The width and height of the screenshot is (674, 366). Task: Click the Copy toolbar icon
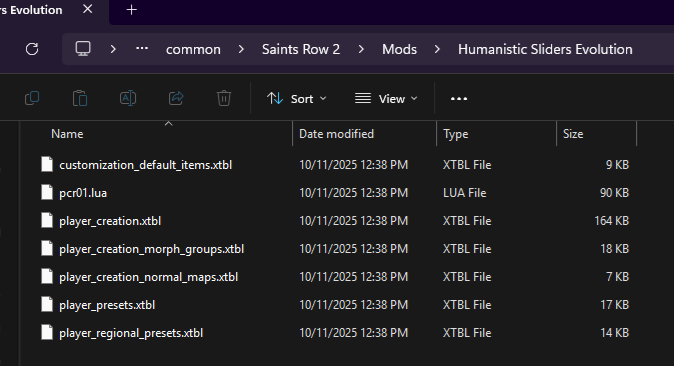click(32, 98)
